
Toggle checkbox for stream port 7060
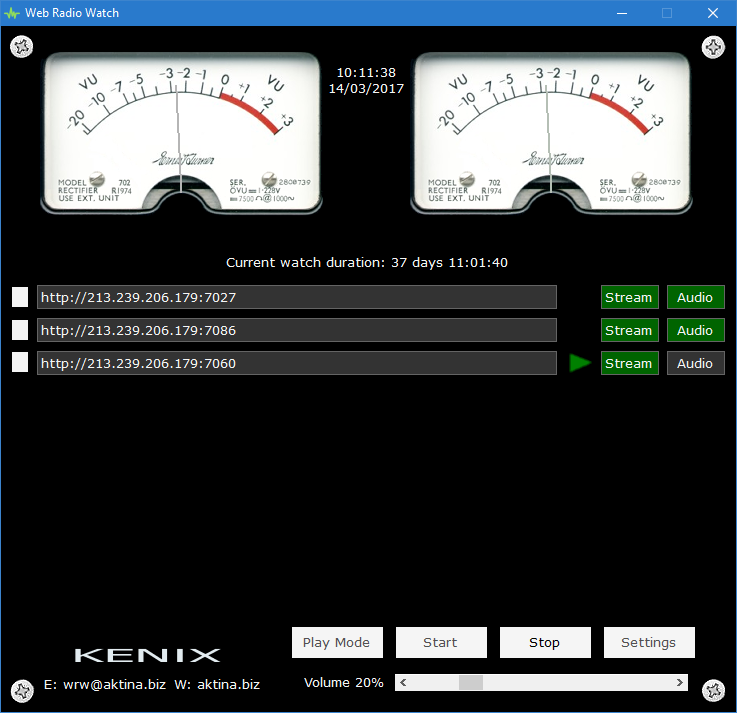(20, 363)
